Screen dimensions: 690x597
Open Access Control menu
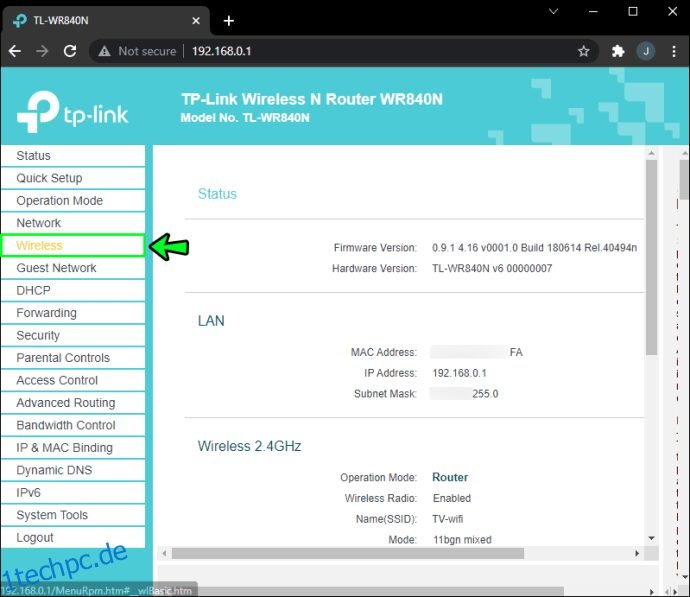pyautogui.click(x=73, y=380)
